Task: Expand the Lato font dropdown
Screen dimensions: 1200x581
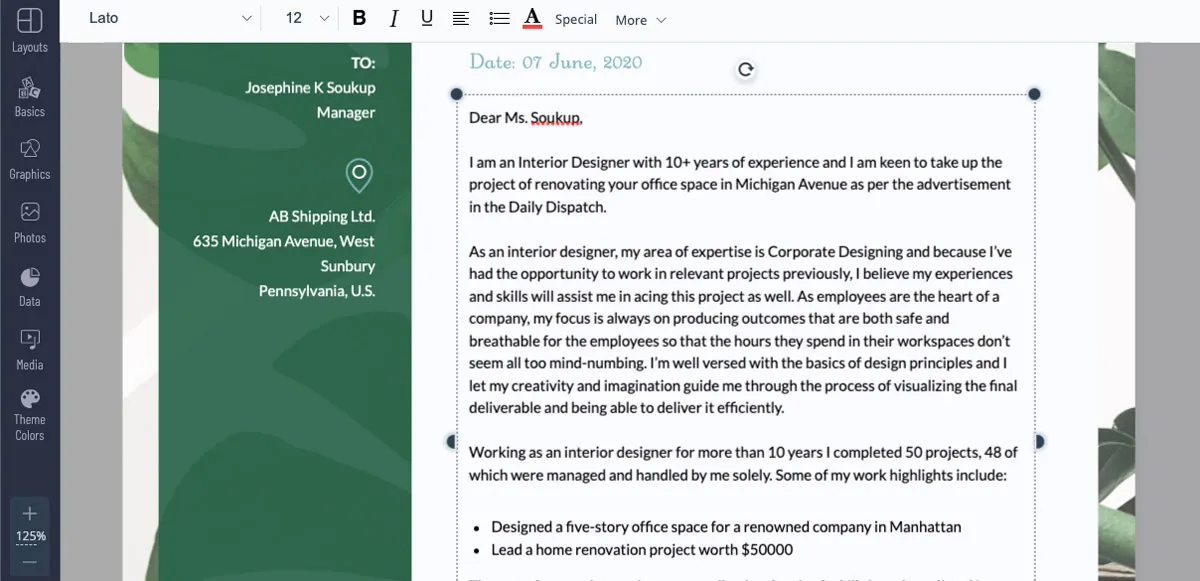Action: point(170,19)
